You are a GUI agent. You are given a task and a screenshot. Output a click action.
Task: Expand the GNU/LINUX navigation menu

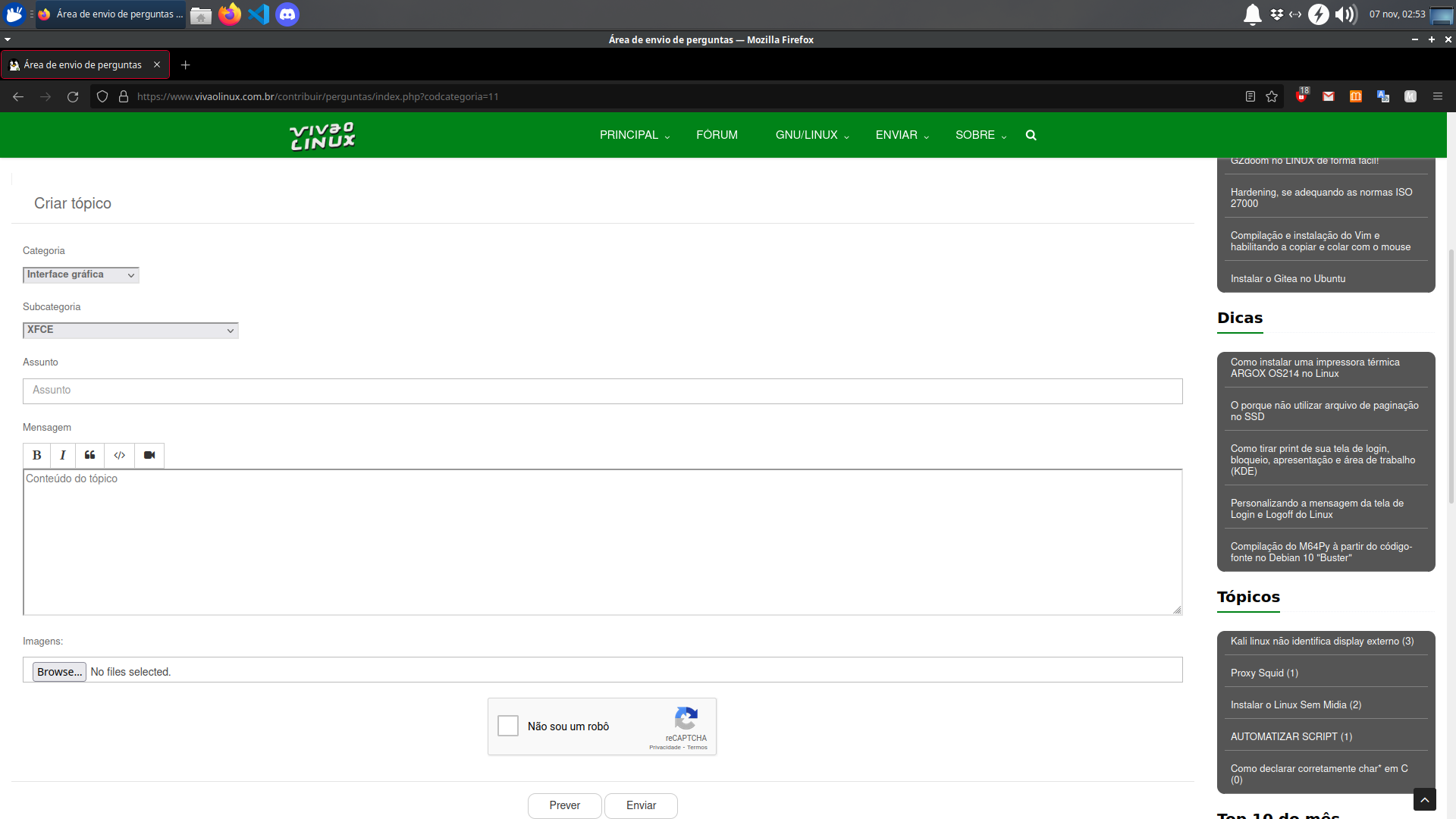[x=811, y=135]
